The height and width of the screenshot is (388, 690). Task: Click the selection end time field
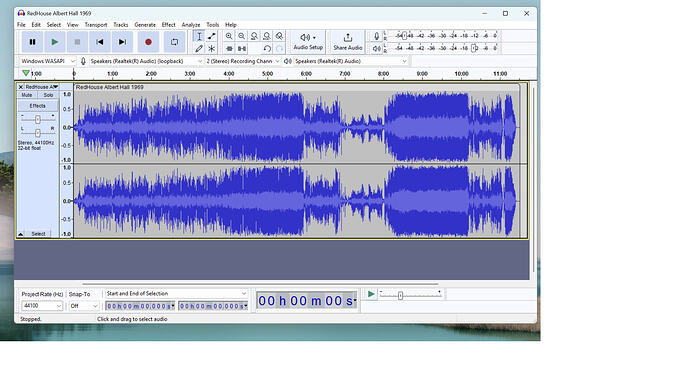[213, 306]
